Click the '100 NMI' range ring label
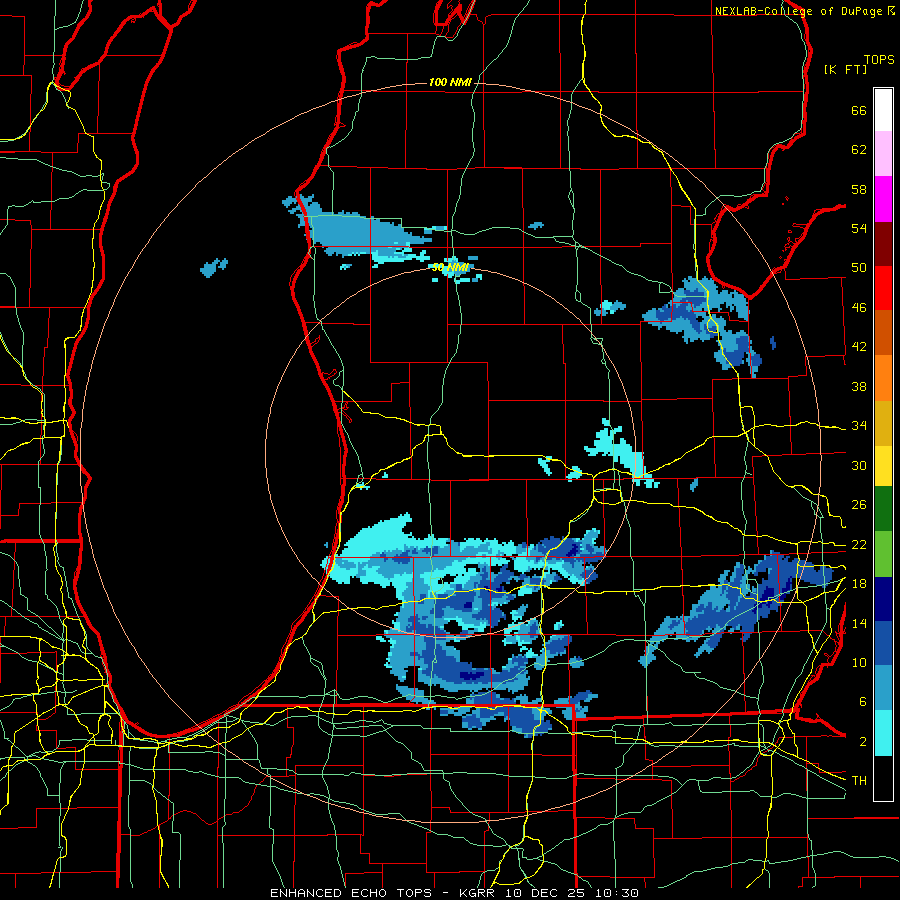The image size is (900, 900). click(450, 83)
